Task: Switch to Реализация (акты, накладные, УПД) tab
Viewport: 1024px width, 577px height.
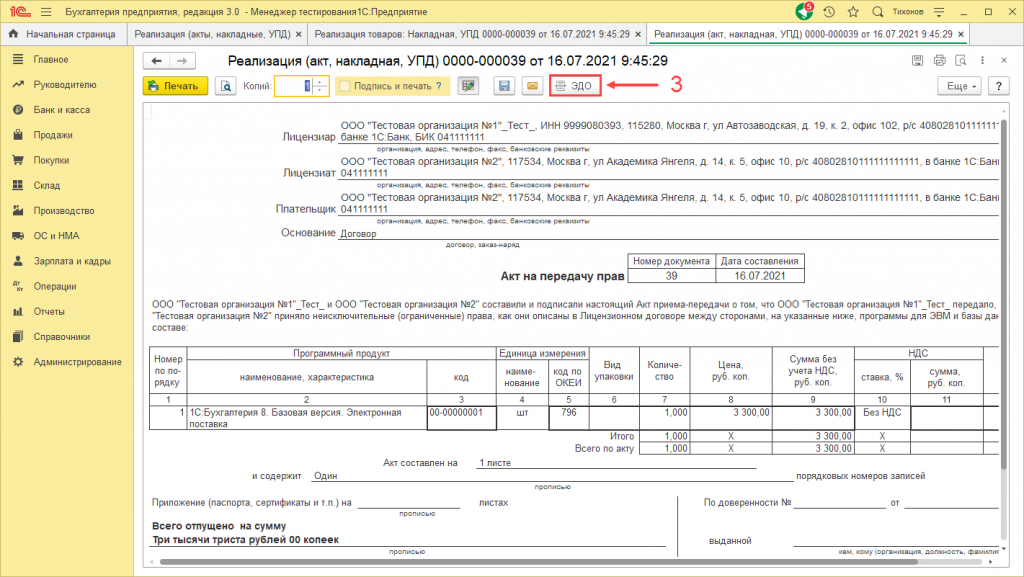Action: coord(212,34)
